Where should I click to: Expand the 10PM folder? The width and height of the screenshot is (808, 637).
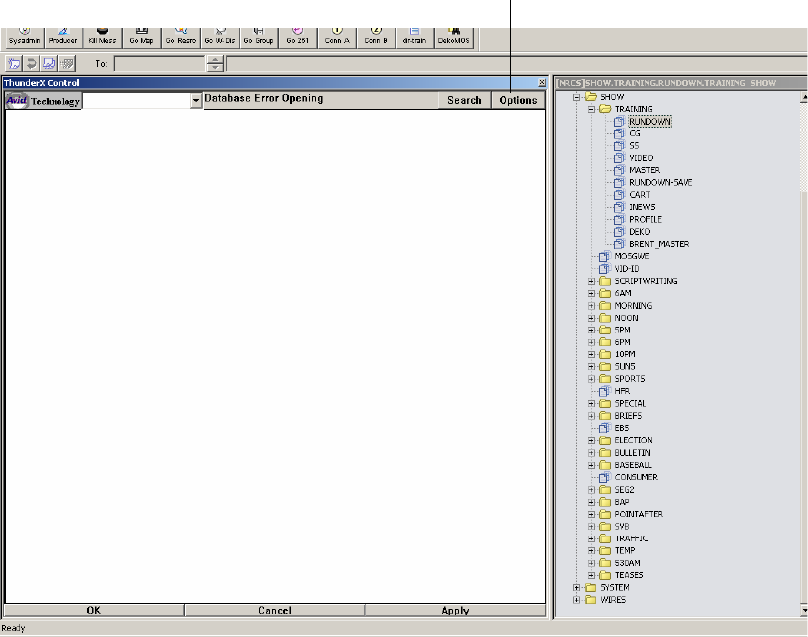point(591,355)
